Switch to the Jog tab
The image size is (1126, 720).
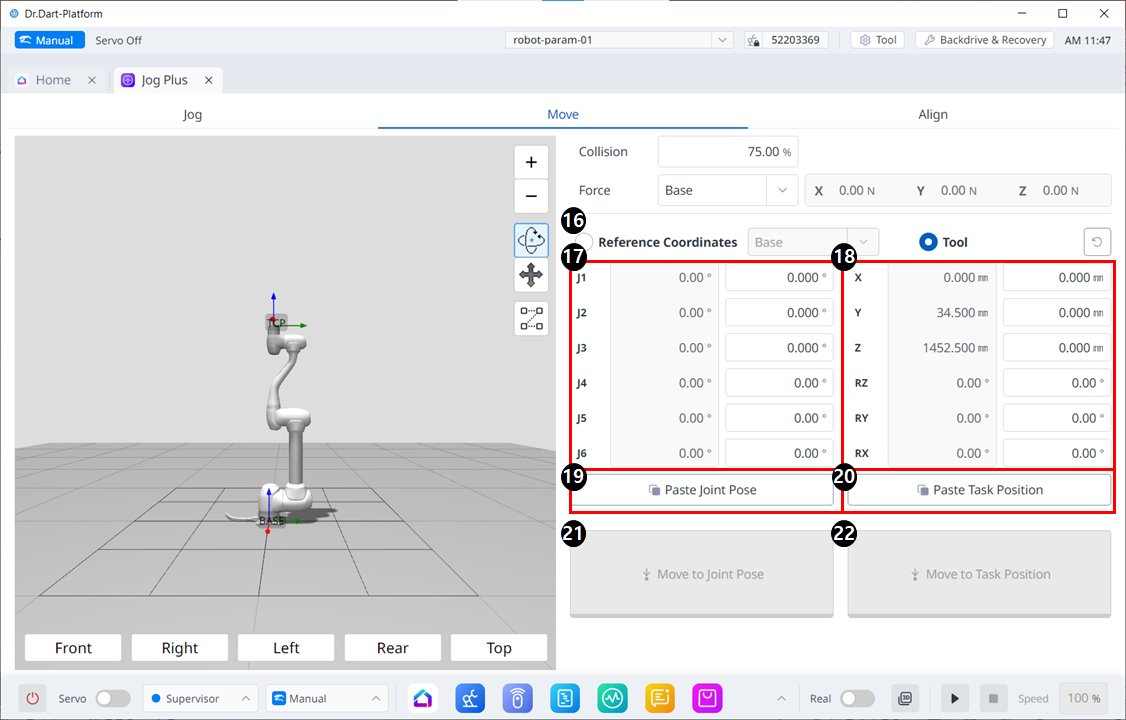click(x=192, y=115)
